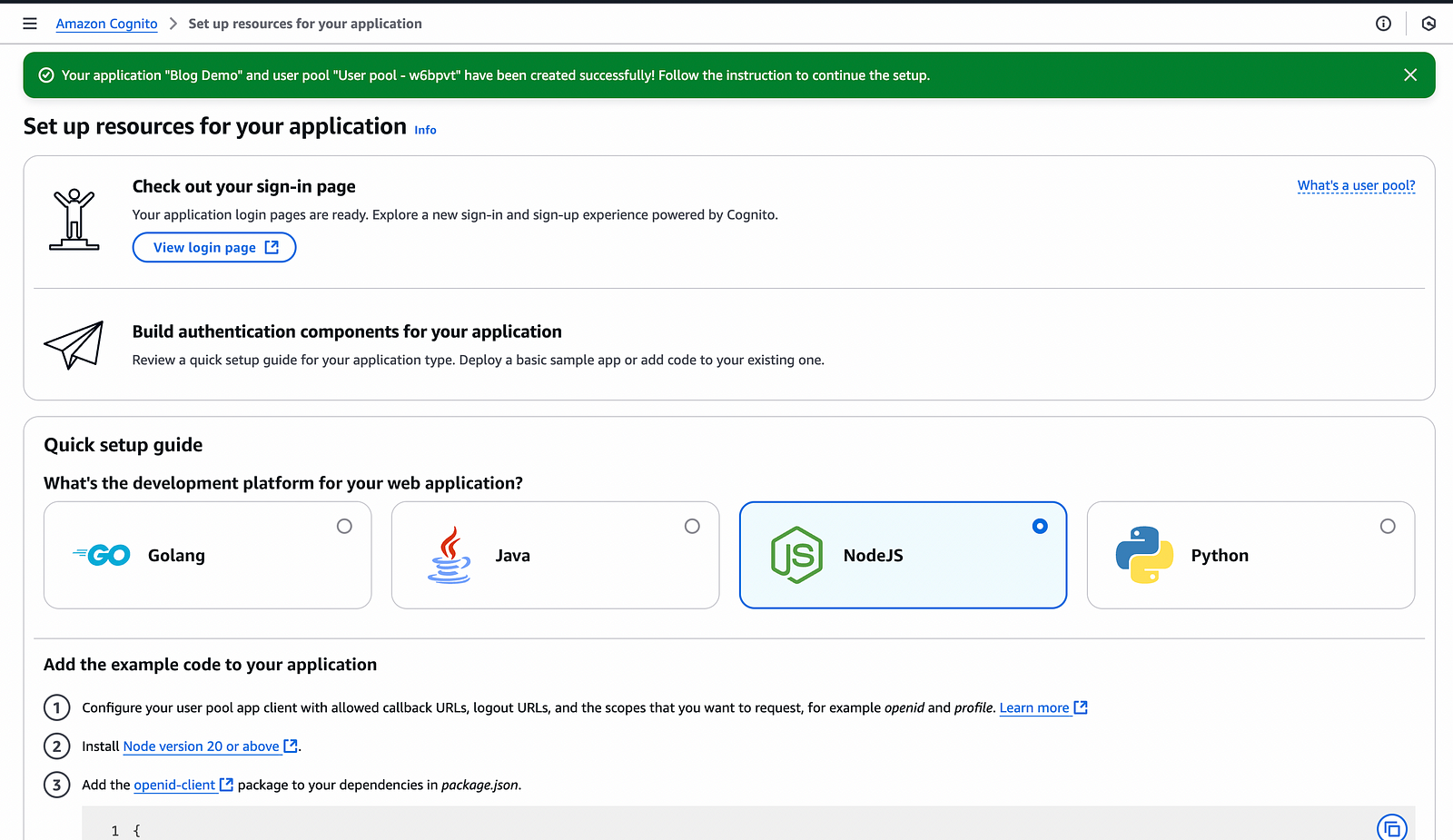Click the Quick setup guide heading
Screen dimensions: 1453x840
[124, 445]
